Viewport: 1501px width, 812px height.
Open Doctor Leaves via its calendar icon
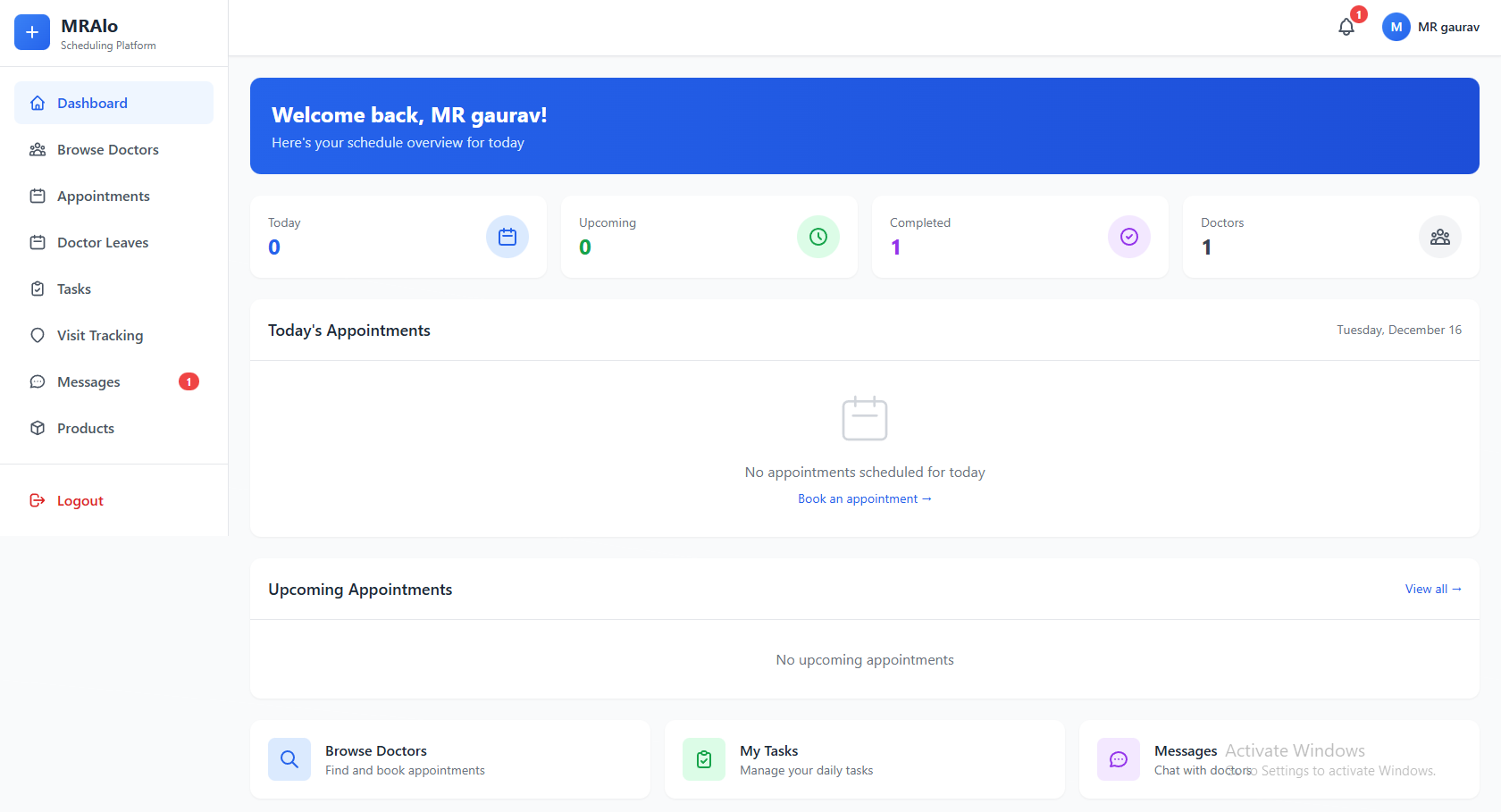click(x=38, y=242)
